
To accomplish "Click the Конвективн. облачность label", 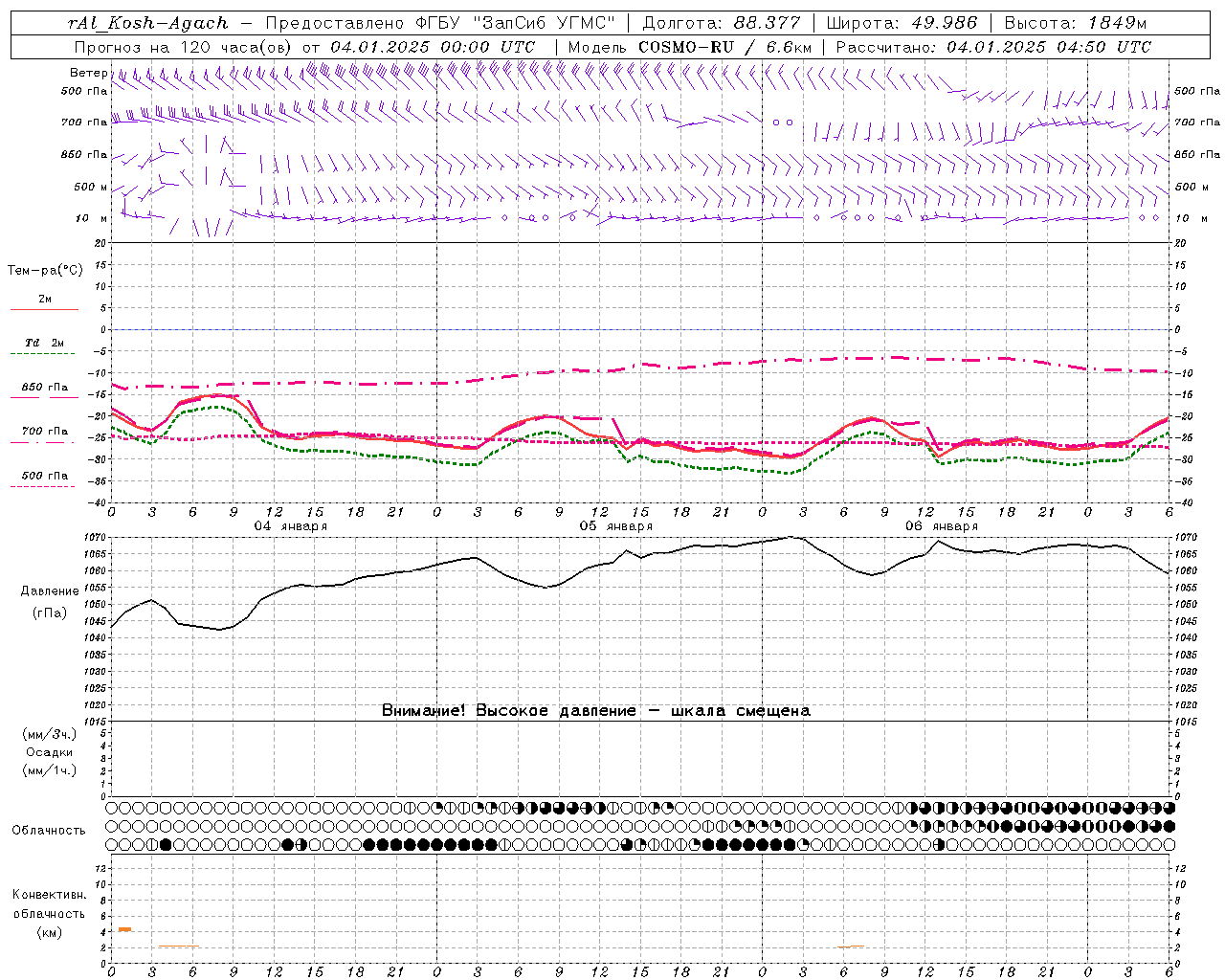I will click(x=49, y=904).
